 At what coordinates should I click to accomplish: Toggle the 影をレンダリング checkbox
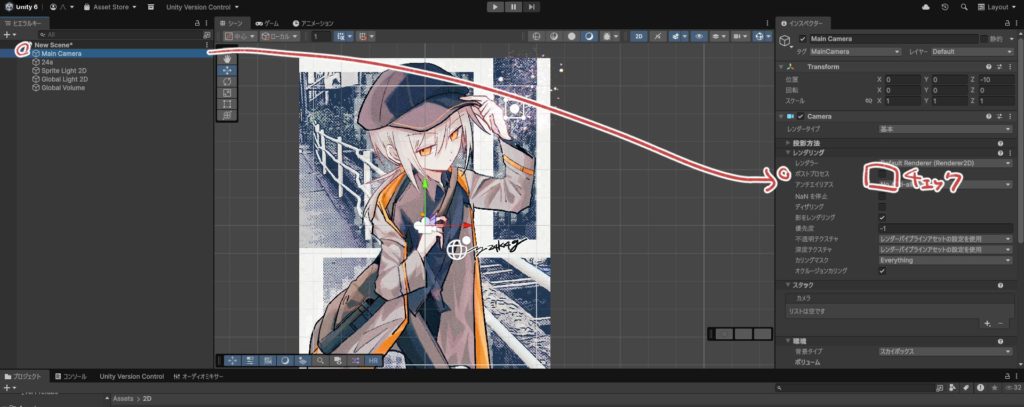882,217
